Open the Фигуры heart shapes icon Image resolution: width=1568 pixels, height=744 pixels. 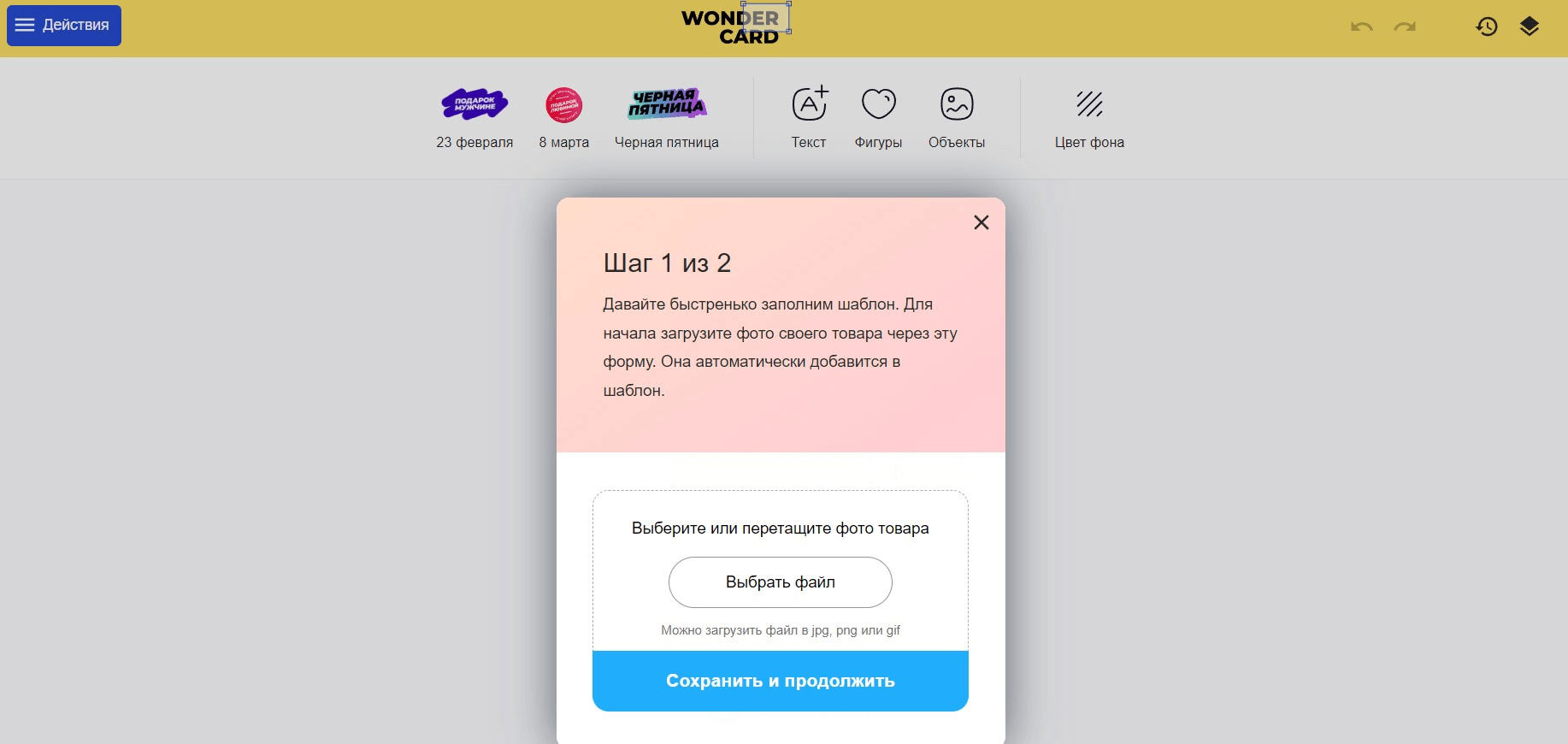click(879, 103)
